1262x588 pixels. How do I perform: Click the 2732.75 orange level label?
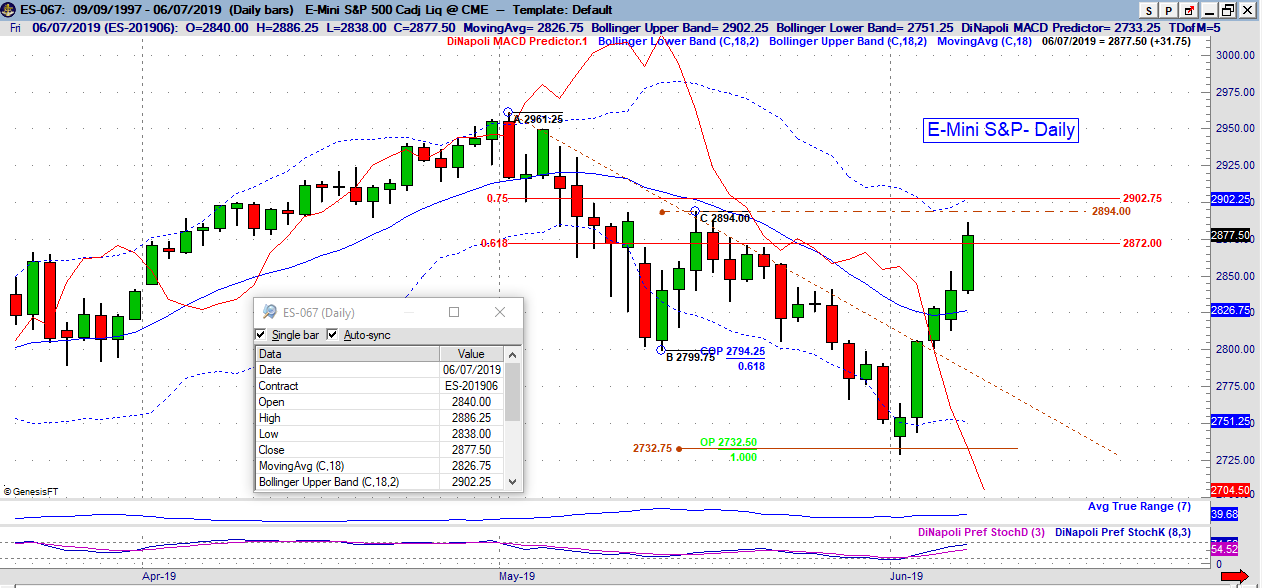click(x=652, y=449)
